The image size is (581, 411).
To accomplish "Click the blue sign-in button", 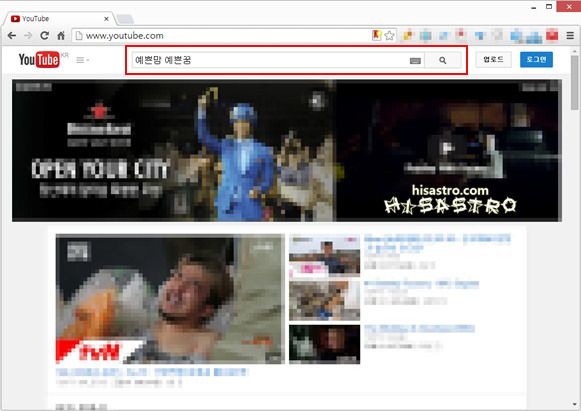I will click(x=536, y=60).
